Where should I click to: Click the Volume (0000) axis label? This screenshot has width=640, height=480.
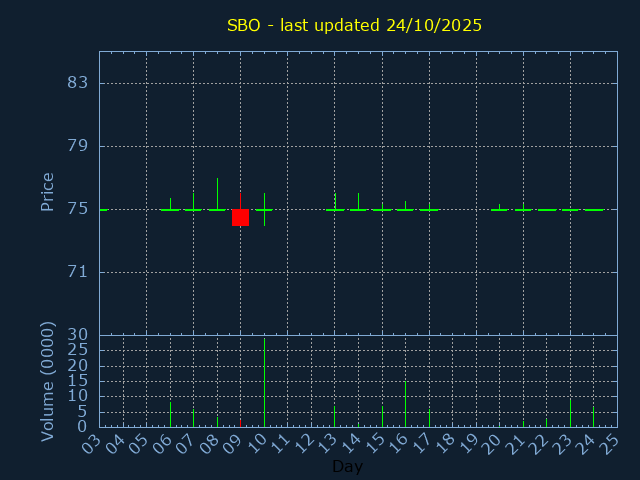47,381
